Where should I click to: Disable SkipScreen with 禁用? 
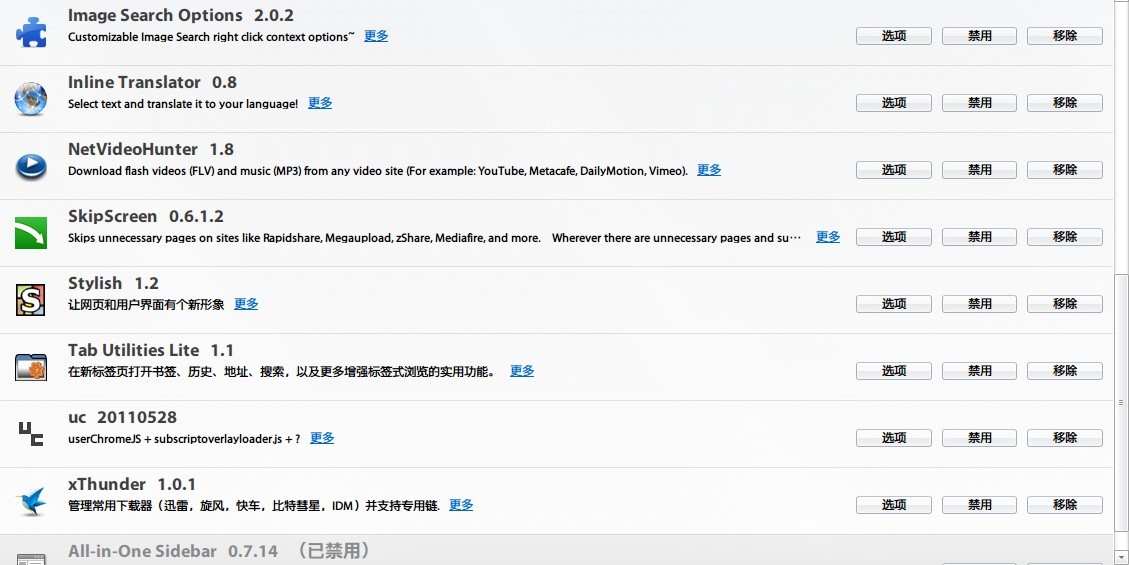pyautogui.click(x=979, y=237)
